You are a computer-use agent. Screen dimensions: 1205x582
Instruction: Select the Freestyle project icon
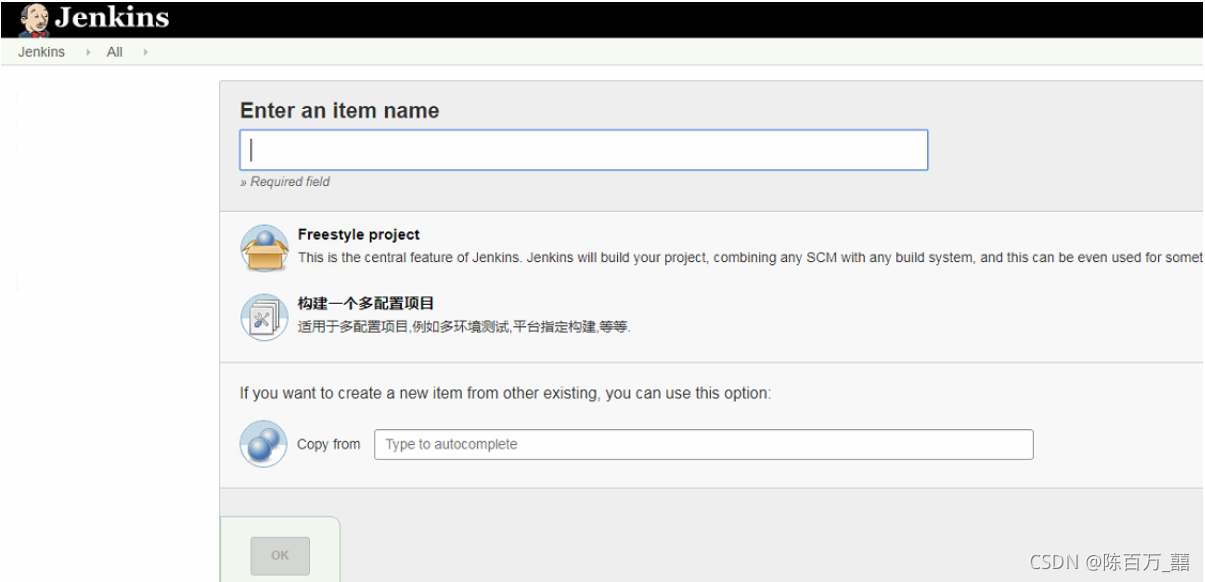[264, 248]
